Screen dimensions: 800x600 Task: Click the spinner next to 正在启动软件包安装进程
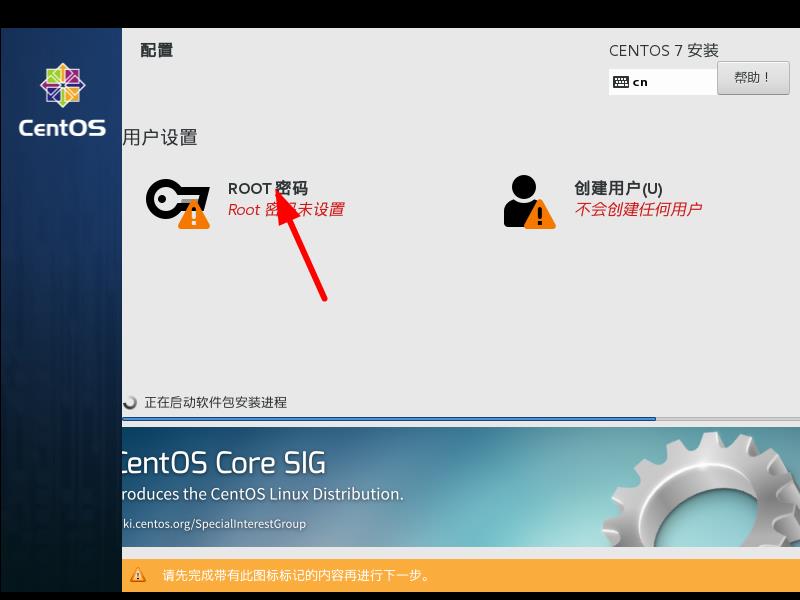tap(130, 403)
